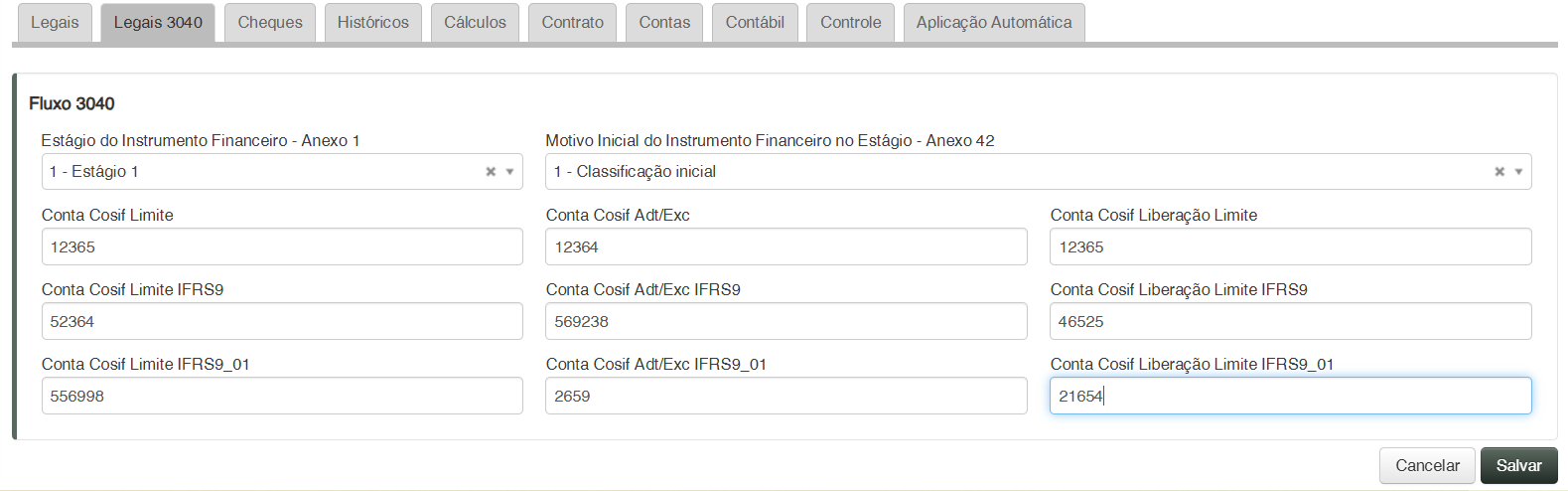The image size is (1568, 491).
Task: Show the Controle tab
Action: 850,23
